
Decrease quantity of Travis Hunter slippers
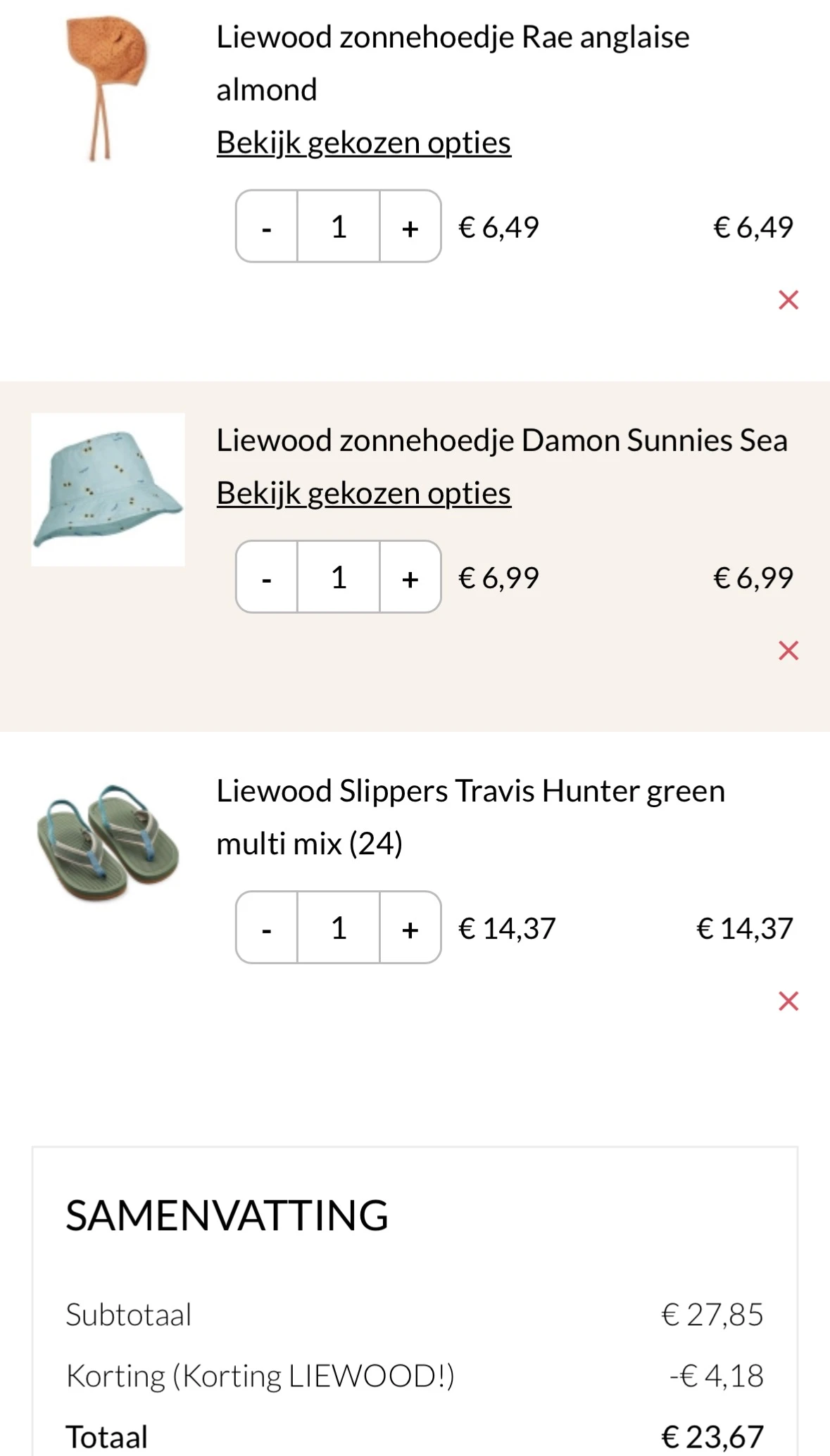pyautogui.click(x=267, y=928)
